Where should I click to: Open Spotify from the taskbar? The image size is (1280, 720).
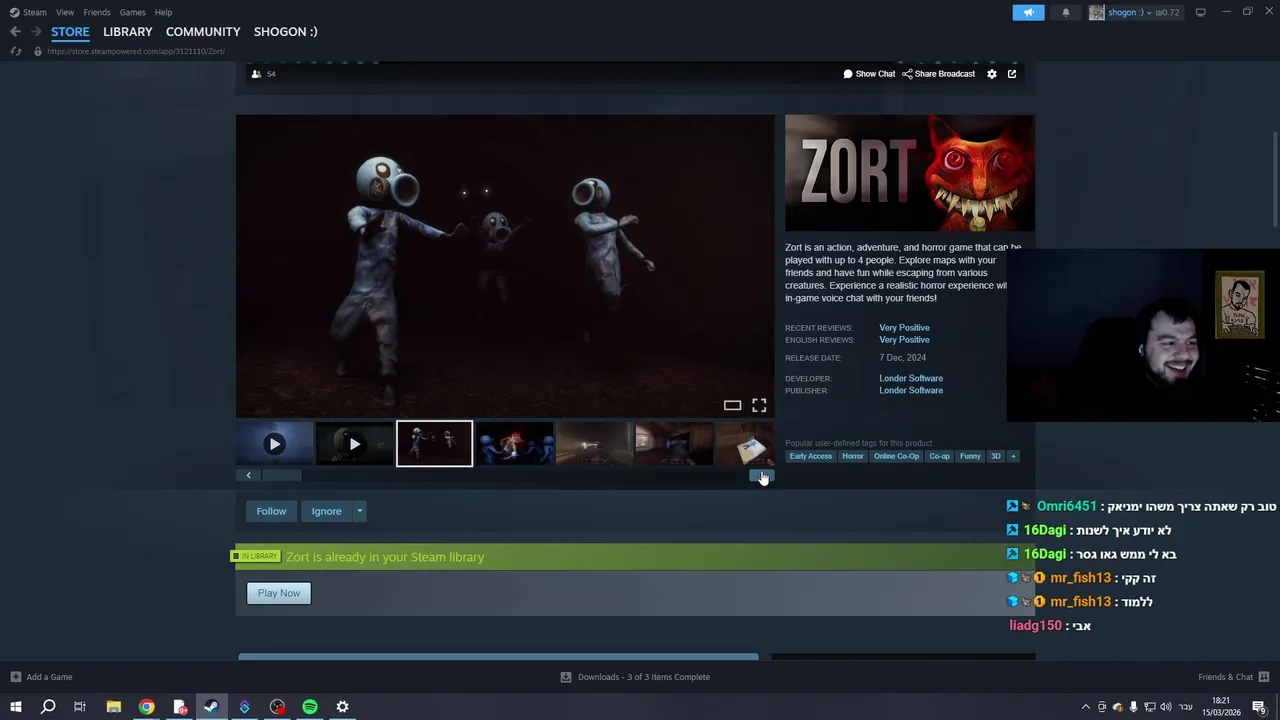pos(310,707)
